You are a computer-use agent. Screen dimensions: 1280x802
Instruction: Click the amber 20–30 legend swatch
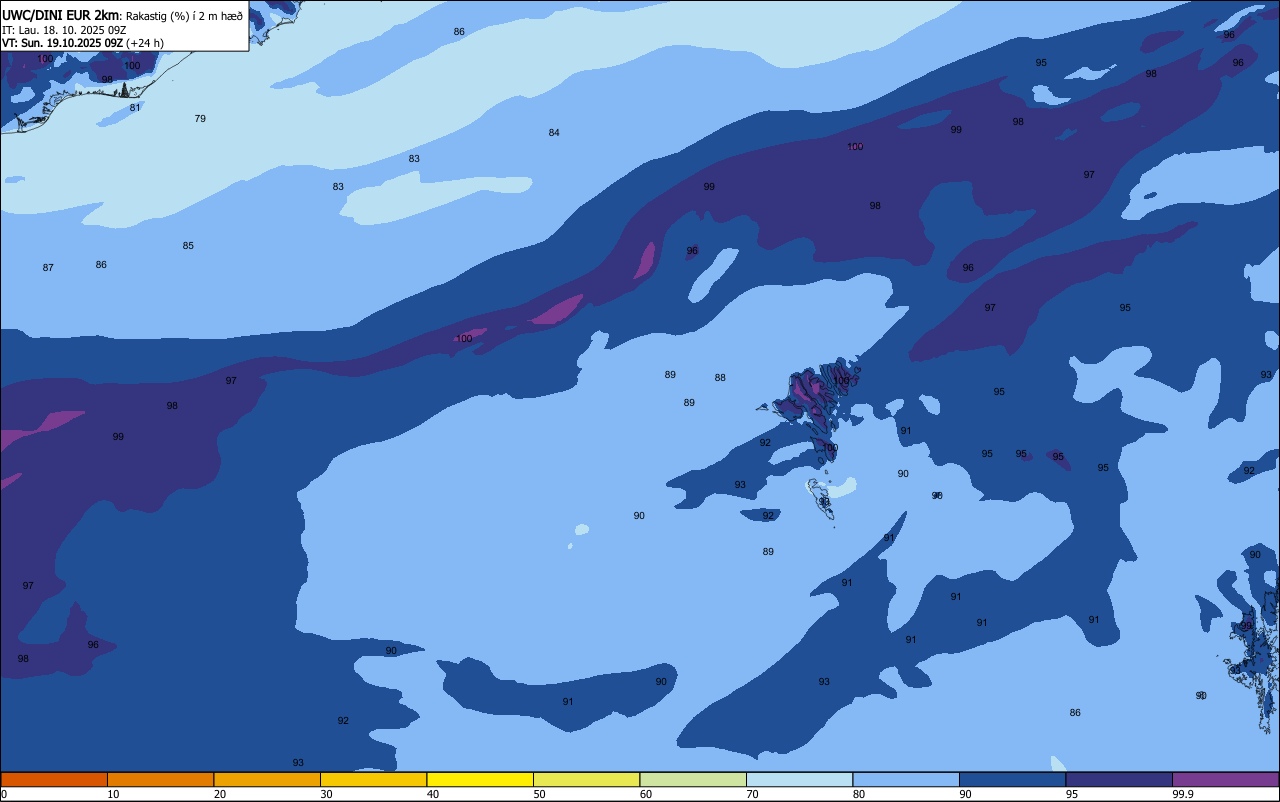pos(267,779)
